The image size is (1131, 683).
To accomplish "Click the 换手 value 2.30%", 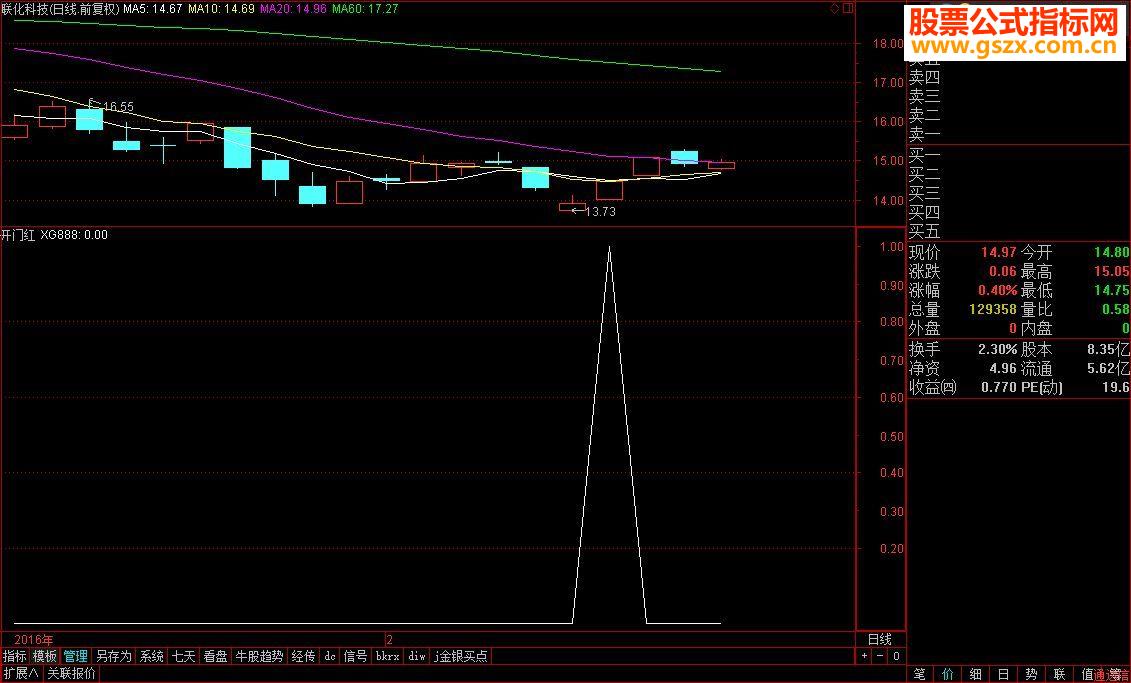I will 998,349.
